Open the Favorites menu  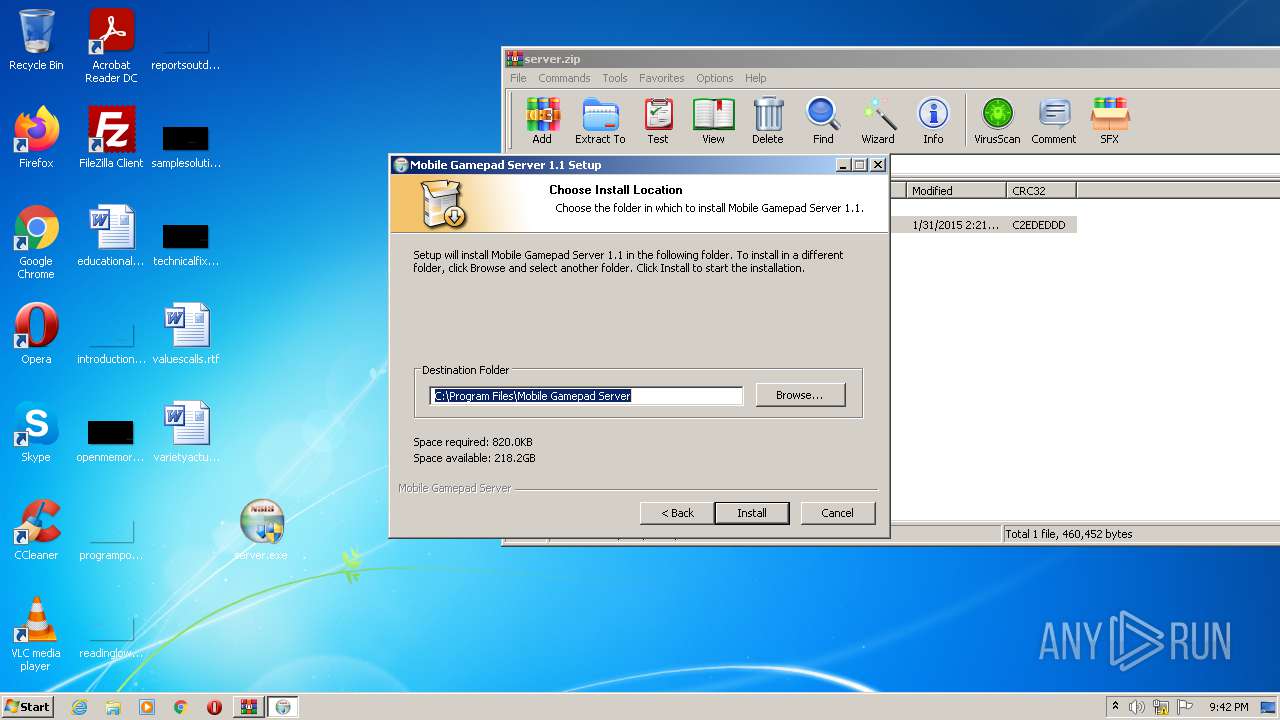662,78
